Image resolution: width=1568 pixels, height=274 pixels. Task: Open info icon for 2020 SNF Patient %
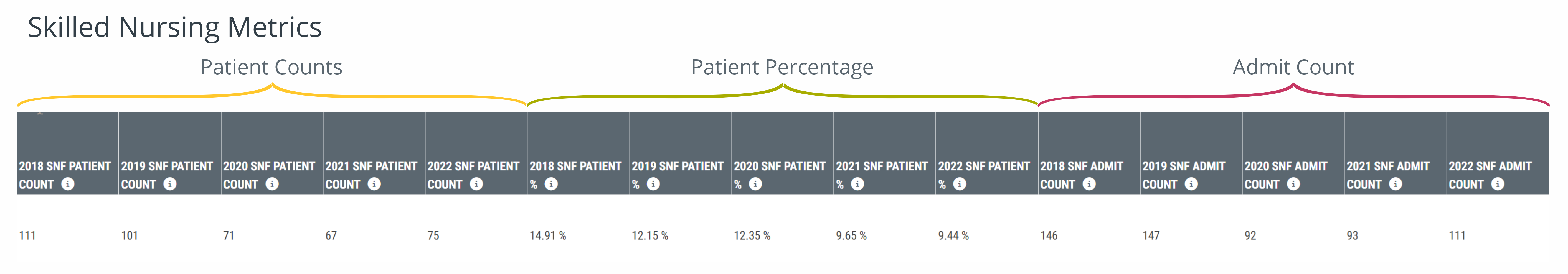click(x=755, y=183)
